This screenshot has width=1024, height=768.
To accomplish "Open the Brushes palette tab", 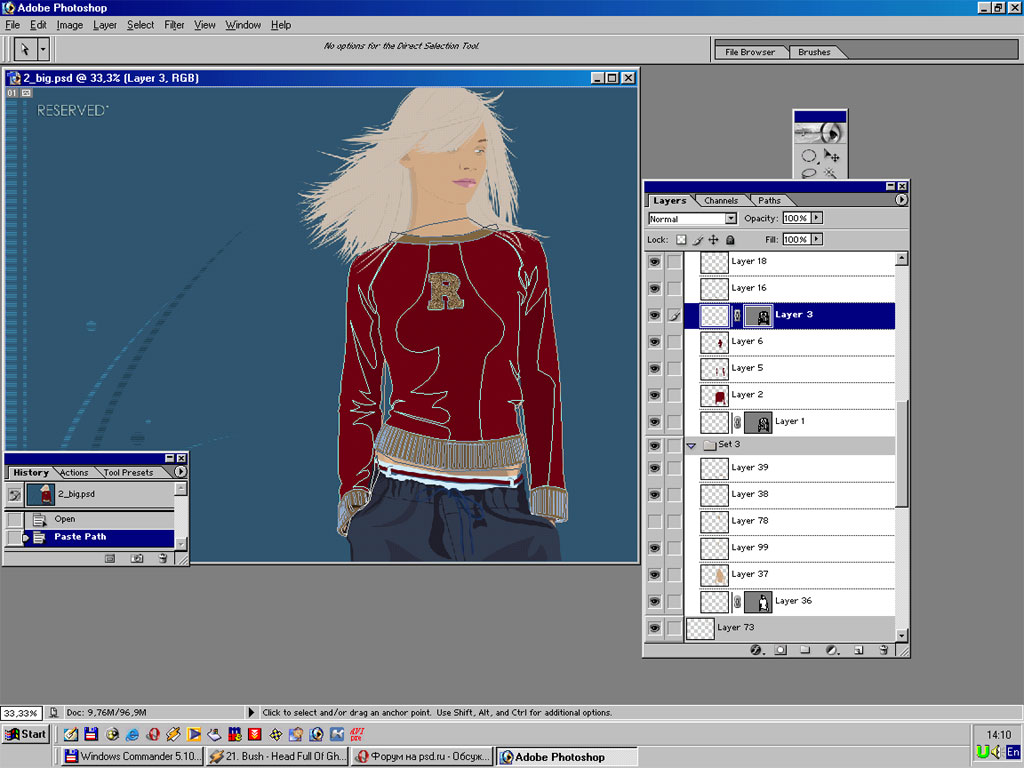I will 814,52.
